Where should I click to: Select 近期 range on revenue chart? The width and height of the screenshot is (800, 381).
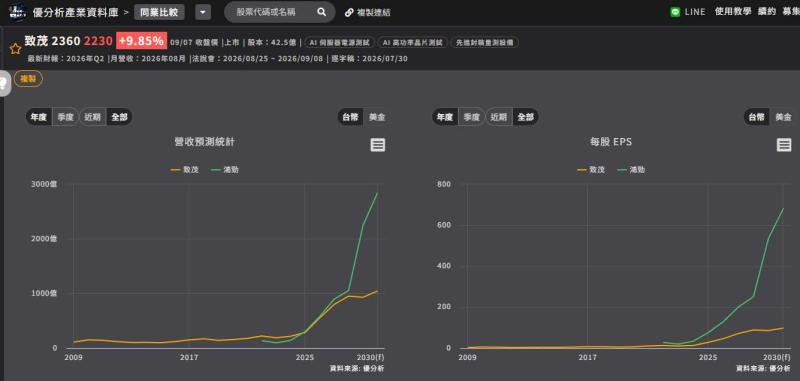point(92,117)
